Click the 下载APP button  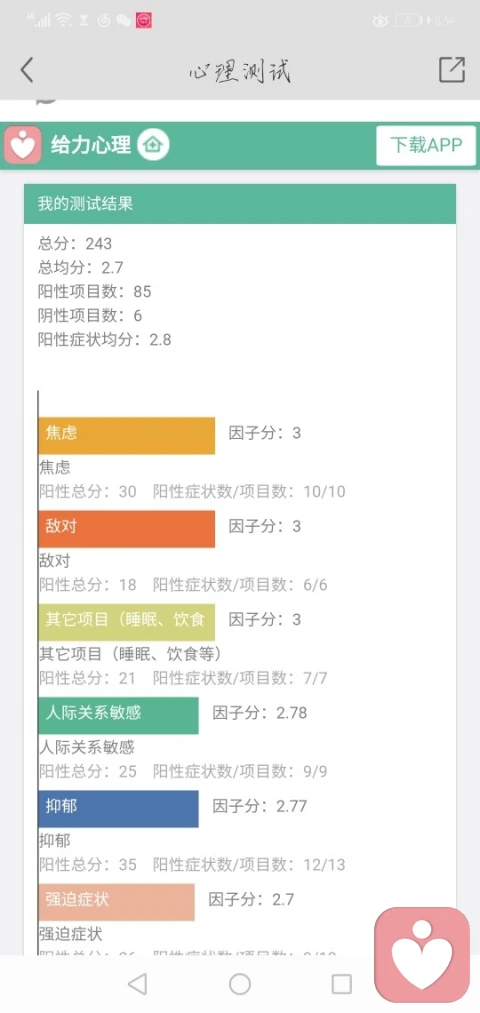point(426,145)
